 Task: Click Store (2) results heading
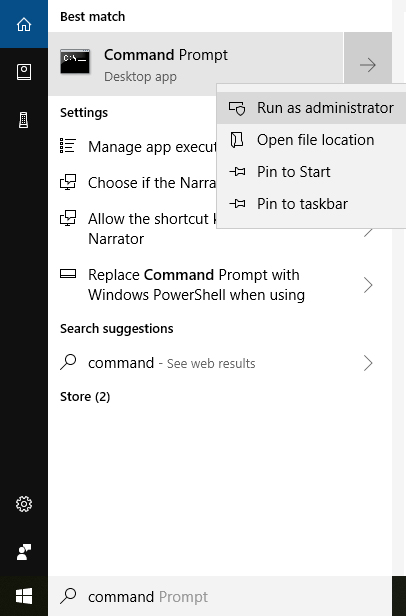[x=85, y=397]
